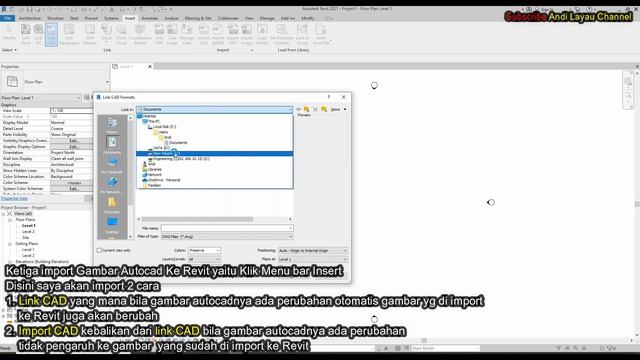Open History place in dialog sidebar
Screen dimensions: 640x360
pos(112,125)
